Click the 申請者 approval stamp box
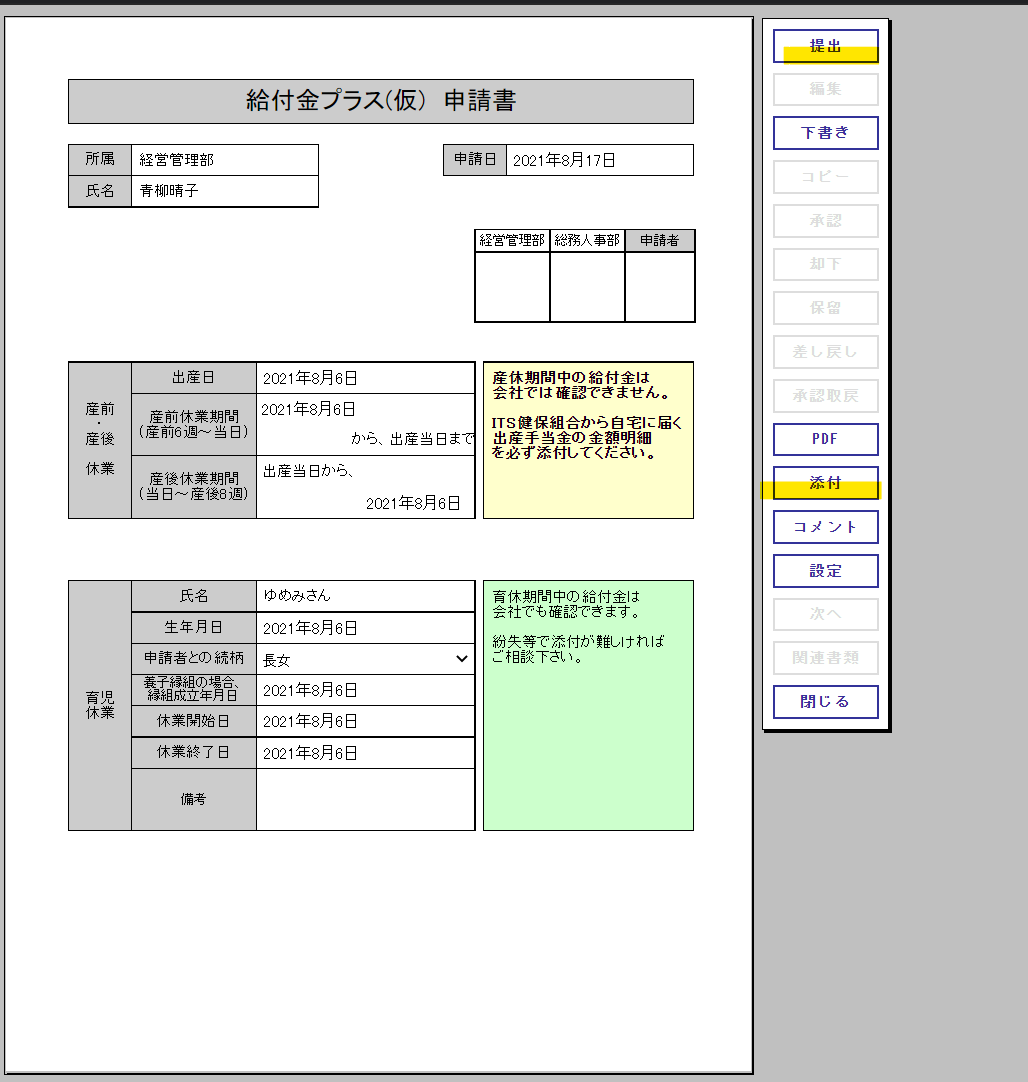 tap(659, 287)
